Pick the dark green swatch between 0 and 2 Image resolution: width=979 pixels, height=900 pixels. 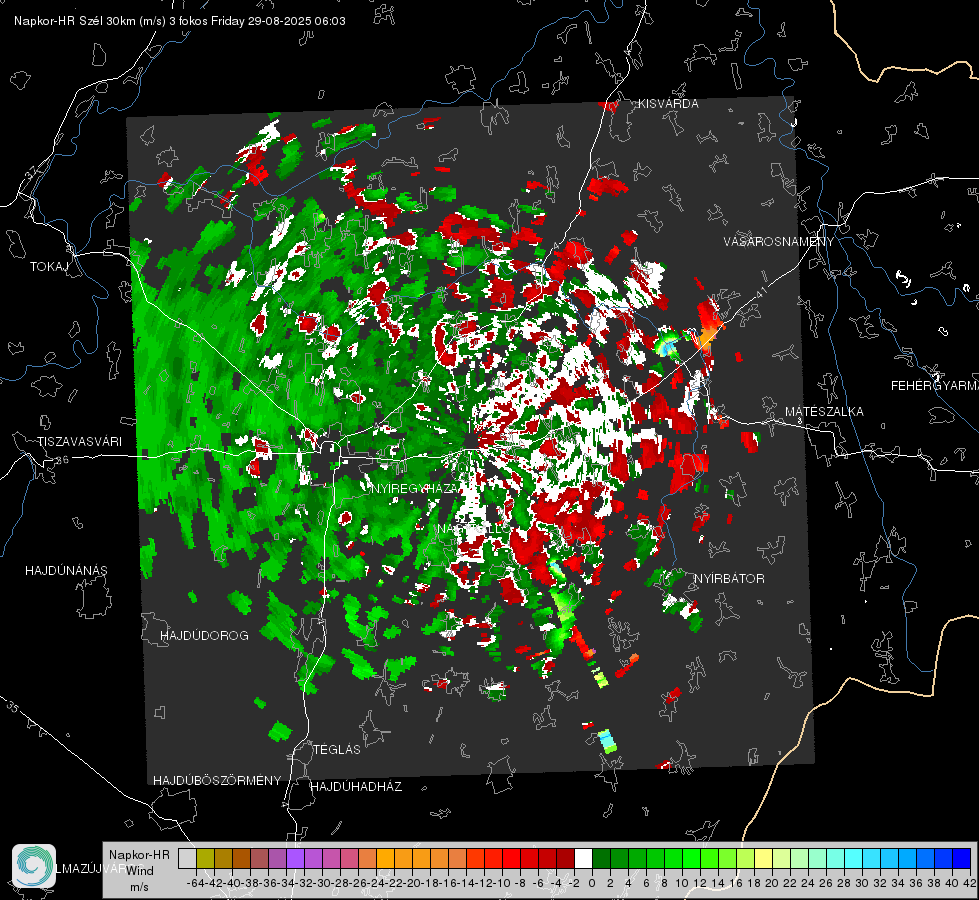[x=601, y=858]
